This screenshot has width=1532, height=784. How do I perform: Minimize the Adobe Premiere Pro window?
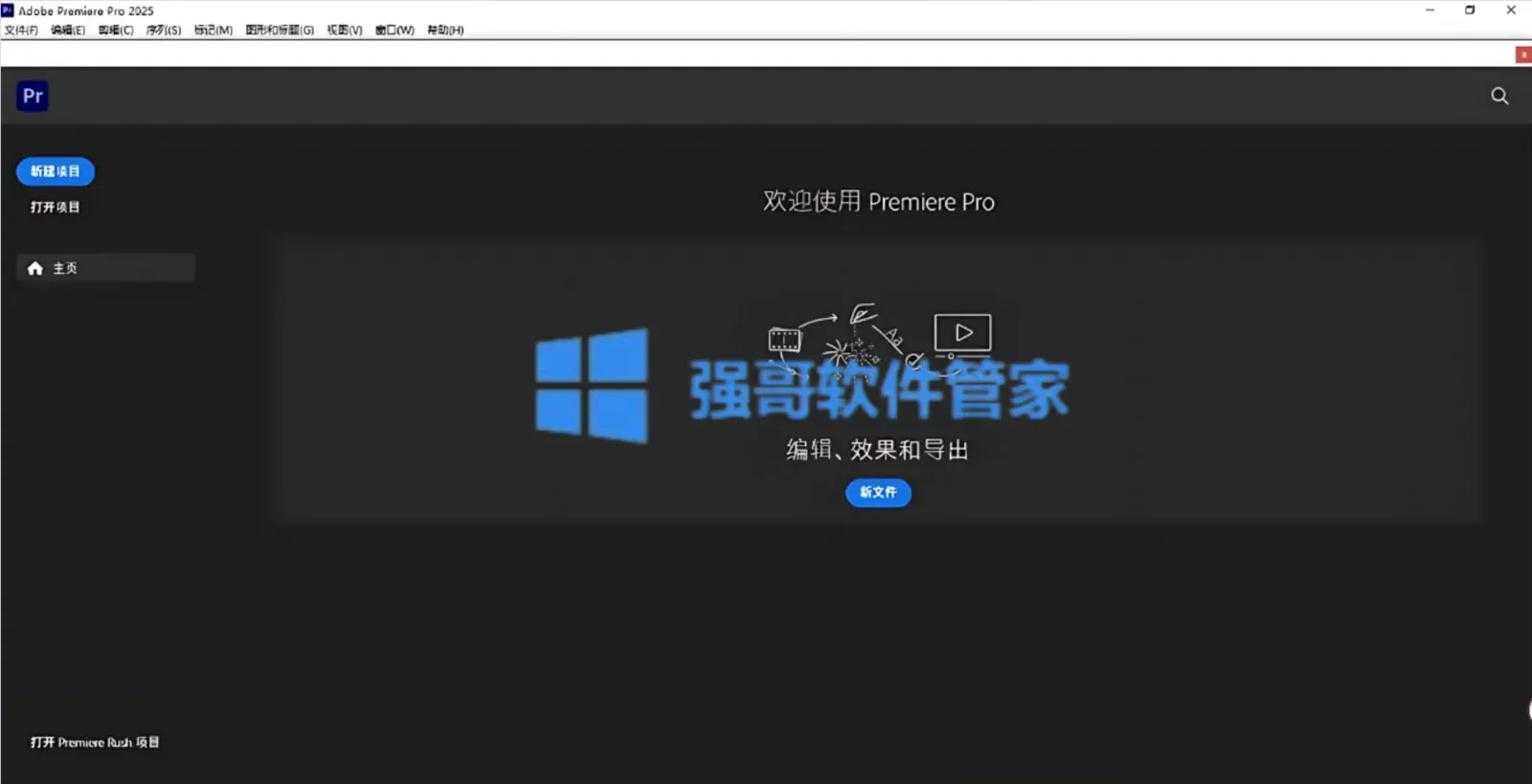coord(1430,11)
